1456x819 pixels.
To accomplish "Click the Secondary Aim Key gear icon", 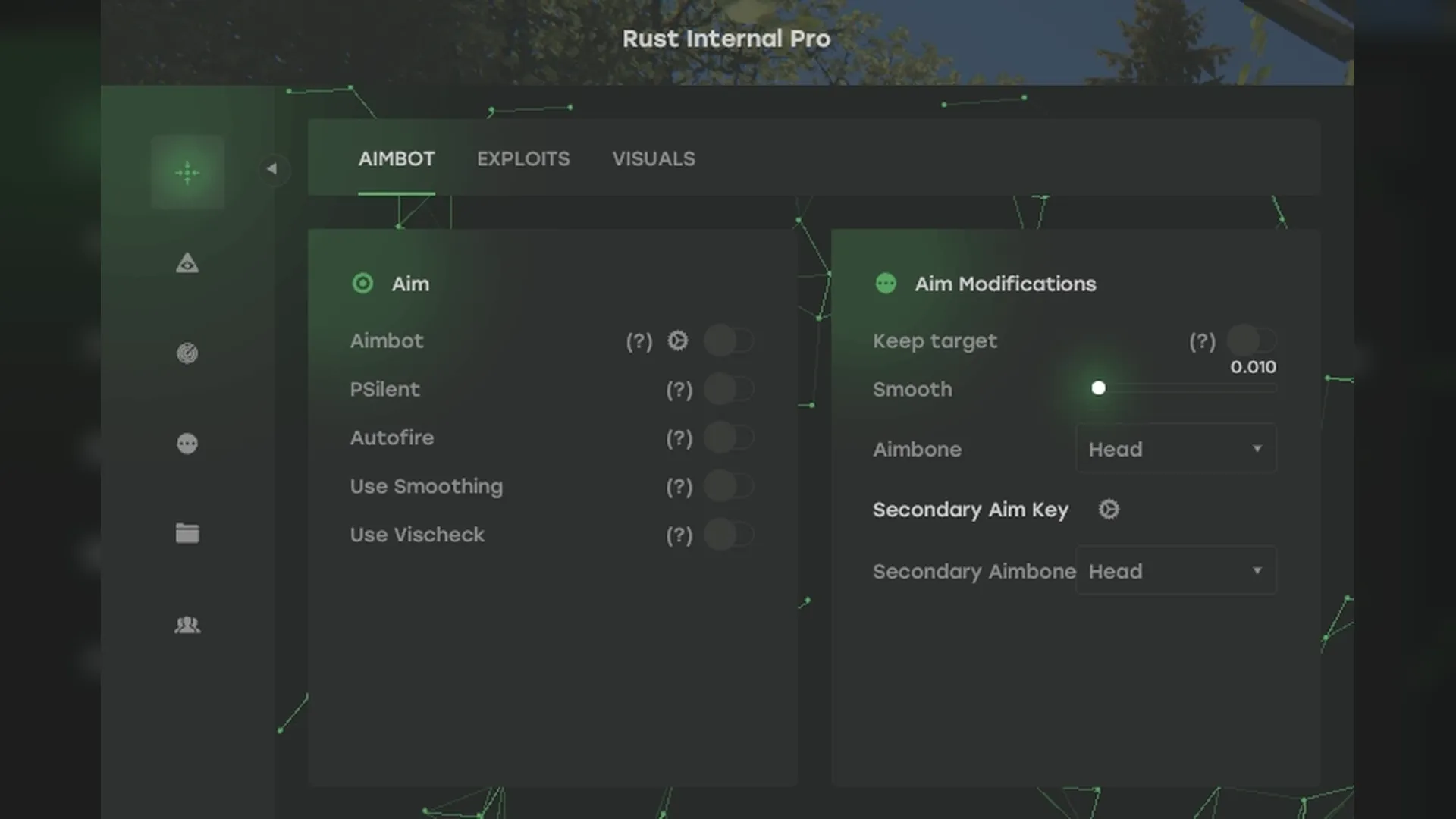I will (1109, 510).
